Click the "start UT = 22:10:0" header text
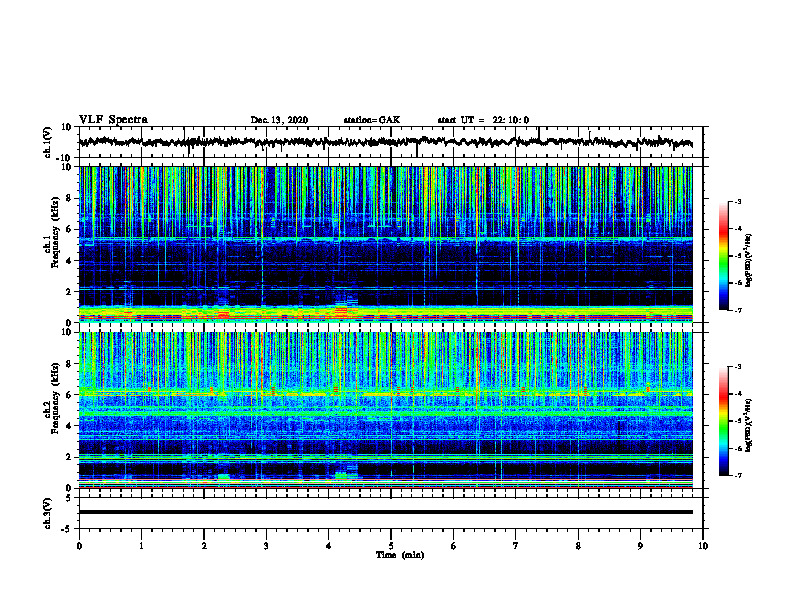 [483, 120]
